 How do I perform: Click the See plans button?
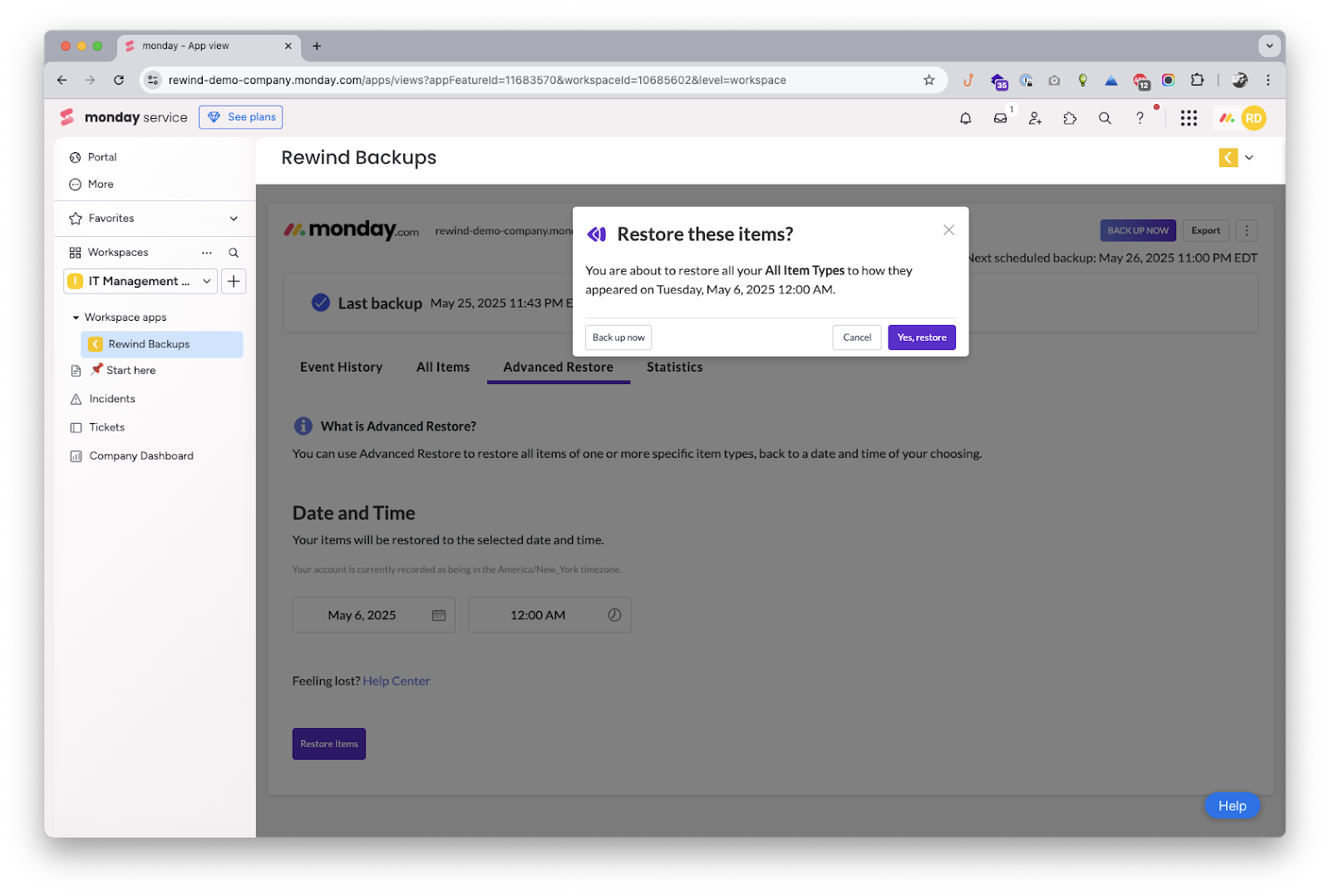241,117
